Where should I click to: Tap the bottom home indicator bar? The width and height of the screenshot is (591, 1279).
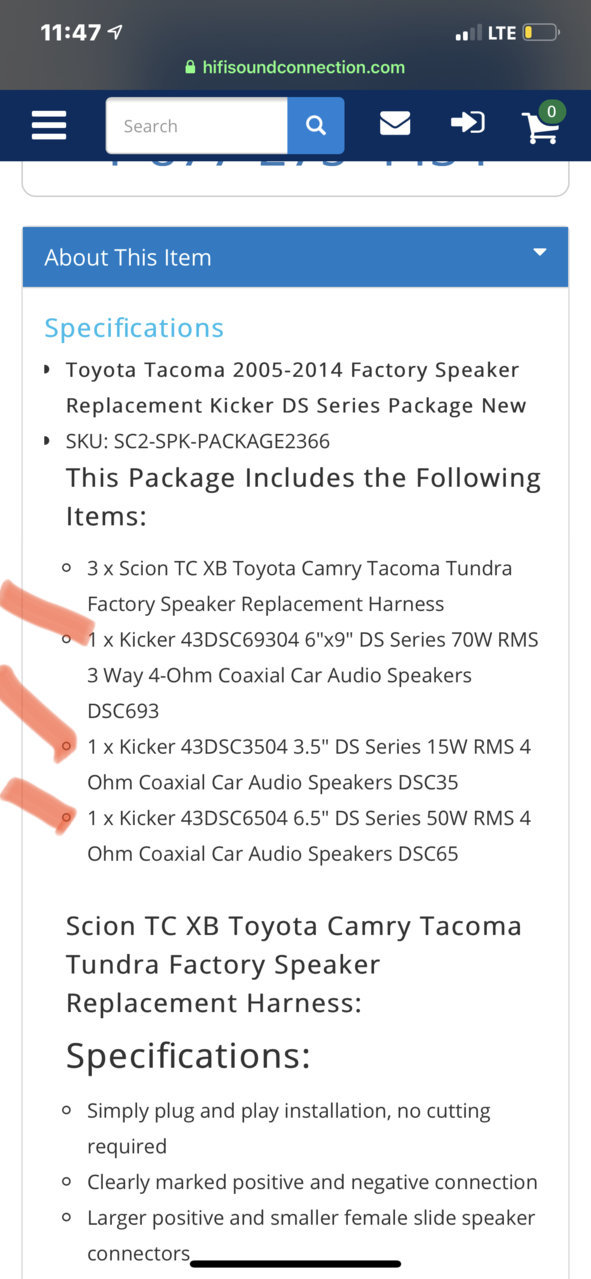(295, 1263)
